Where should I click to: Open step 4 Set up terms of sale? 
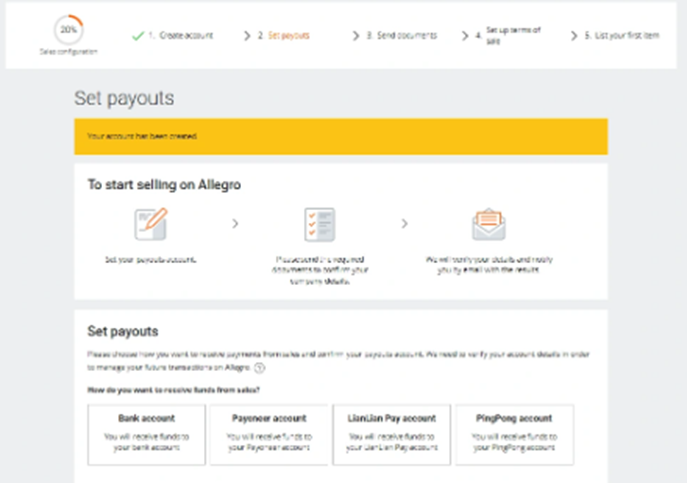click(x=508, y=36)
